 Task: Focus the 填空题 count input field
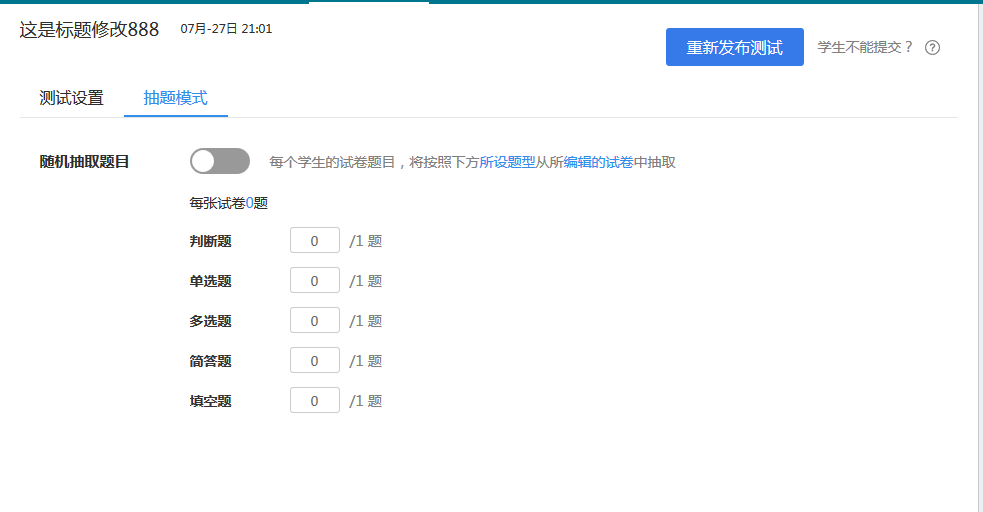(315, 401)
